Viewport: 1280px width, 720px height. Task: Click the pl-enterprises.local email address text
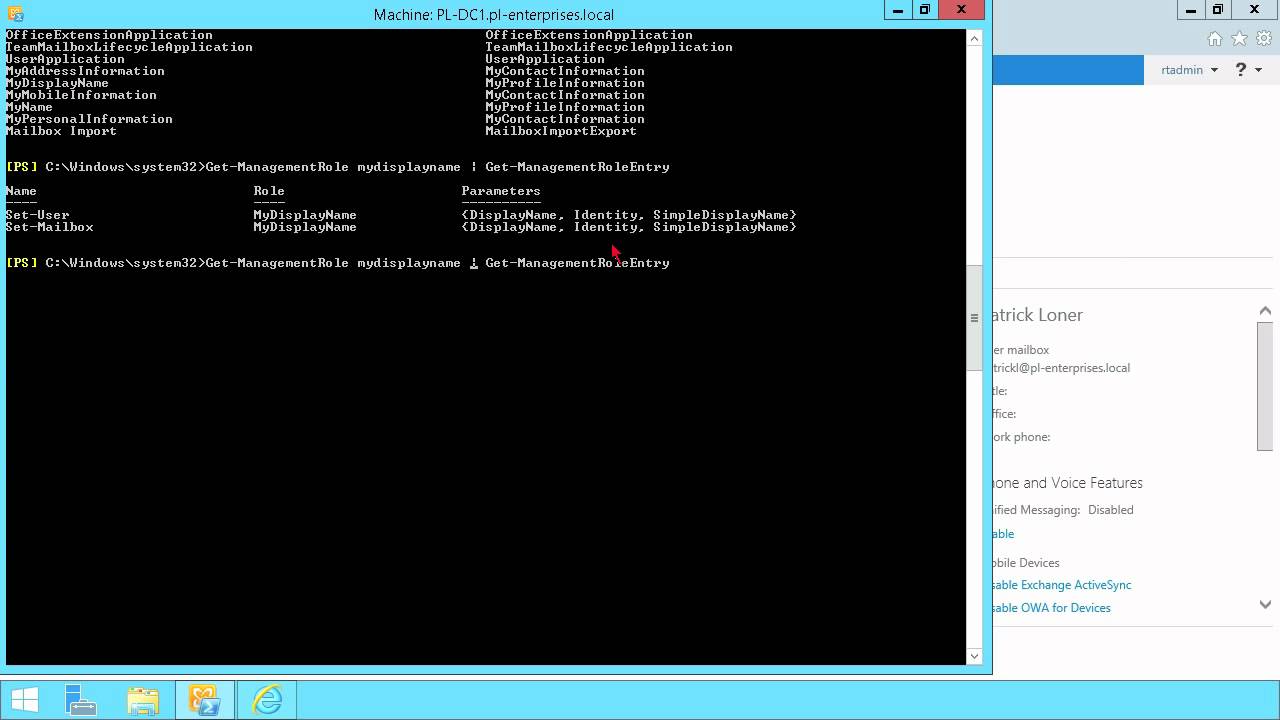click(x=1061, y=368)
